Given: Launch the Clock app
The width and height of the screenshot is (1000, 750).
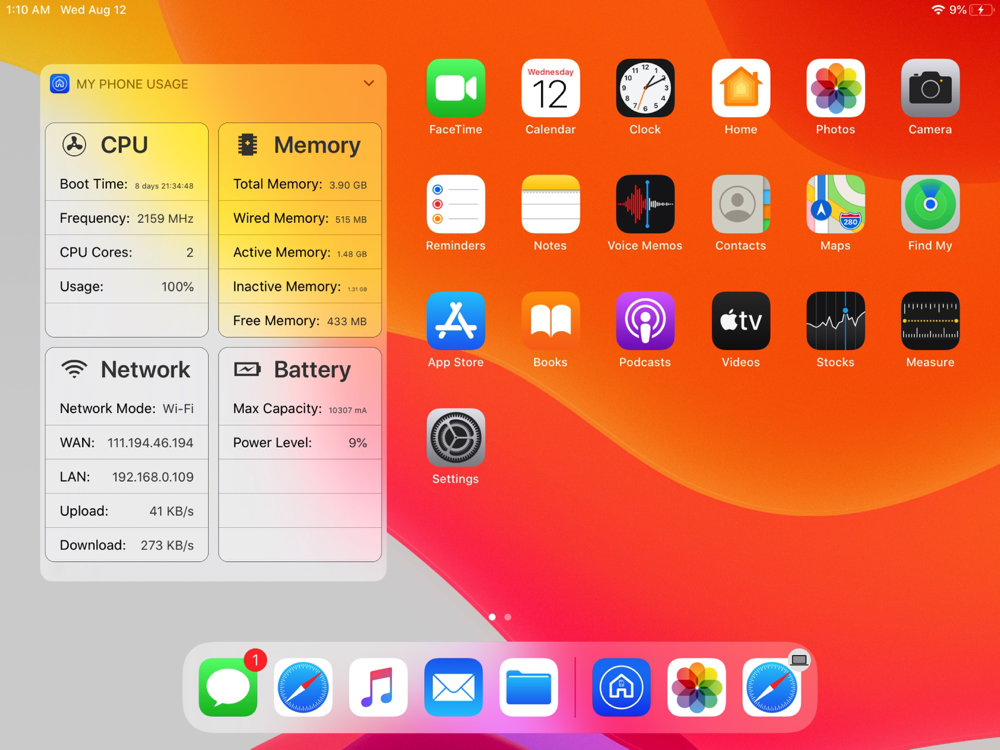Looking at the screenshot, I should [645, 88].
